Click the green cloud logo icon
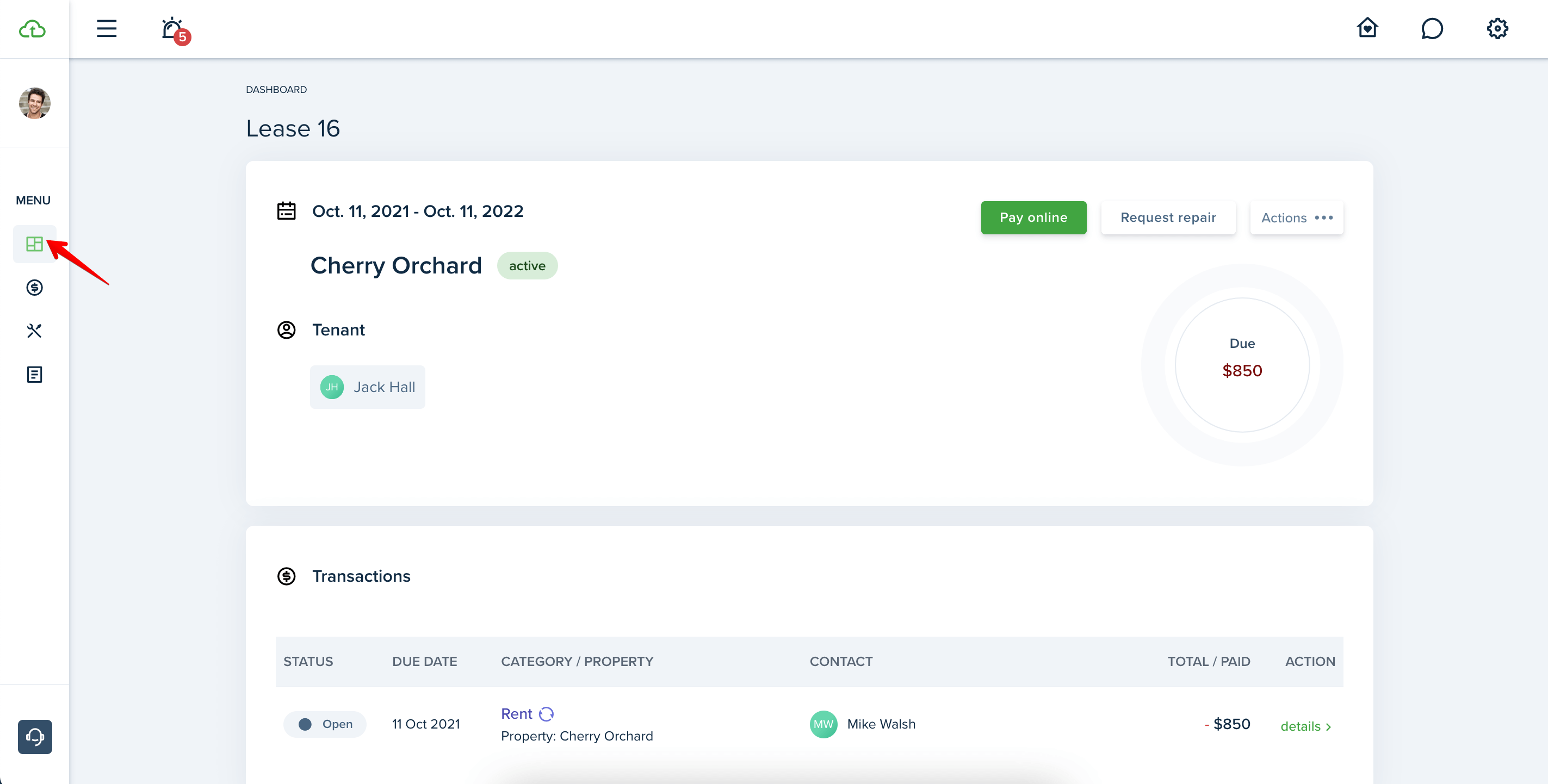Screen dimensions: 1548x784 pos(33,29)
